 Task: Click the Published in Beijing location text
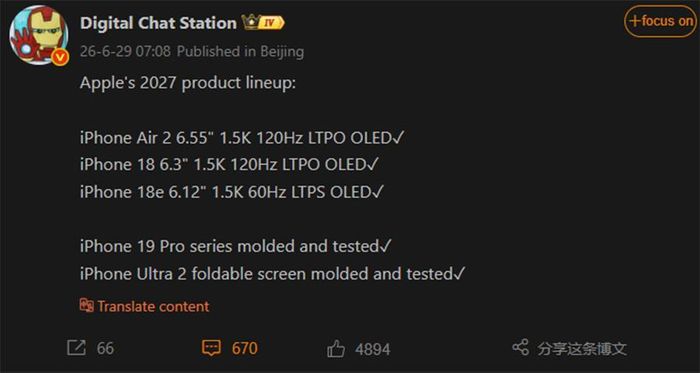pos(240,51)
